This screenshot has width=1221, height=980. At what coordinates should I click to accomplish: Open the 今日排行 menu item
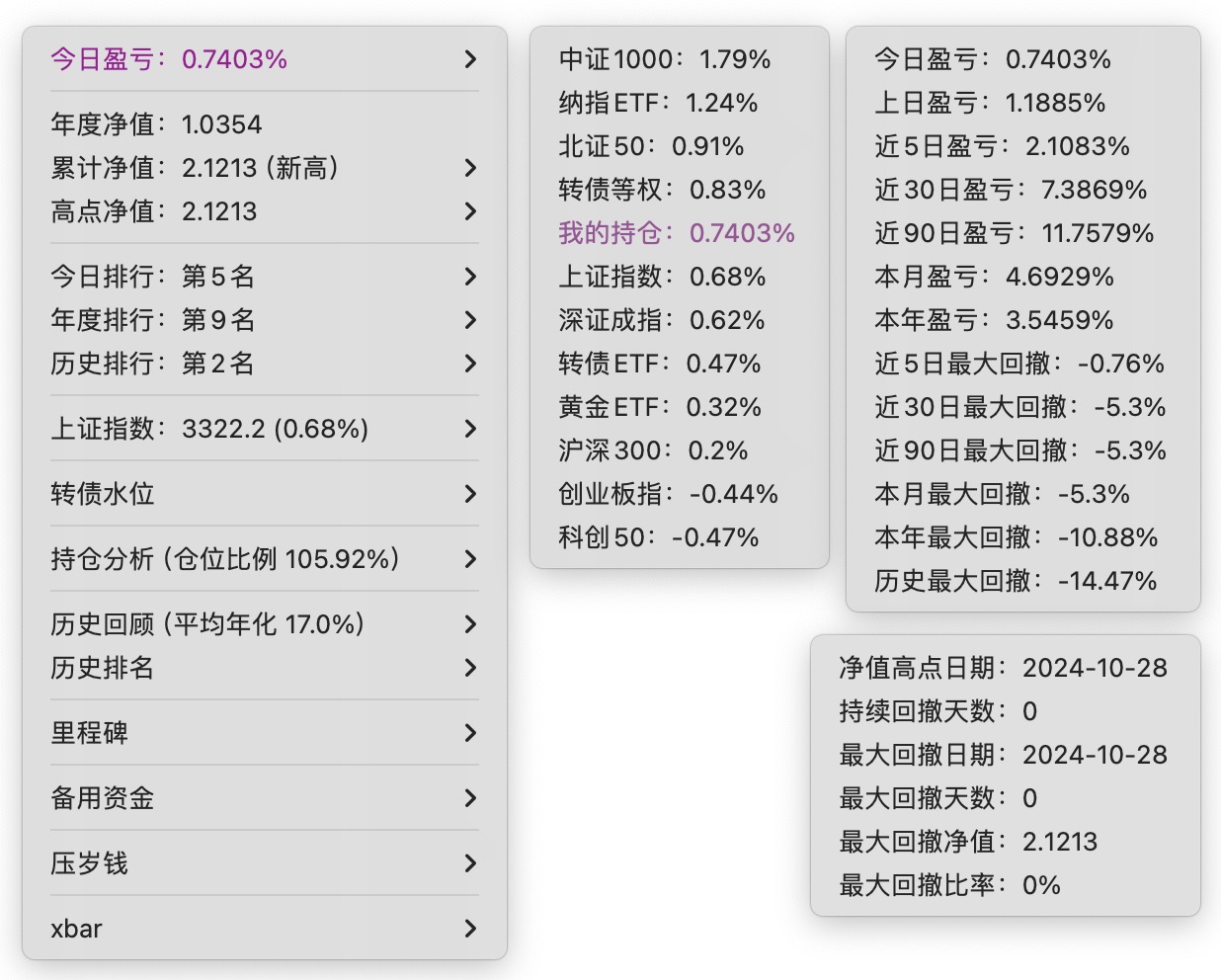tap(153, 277)
